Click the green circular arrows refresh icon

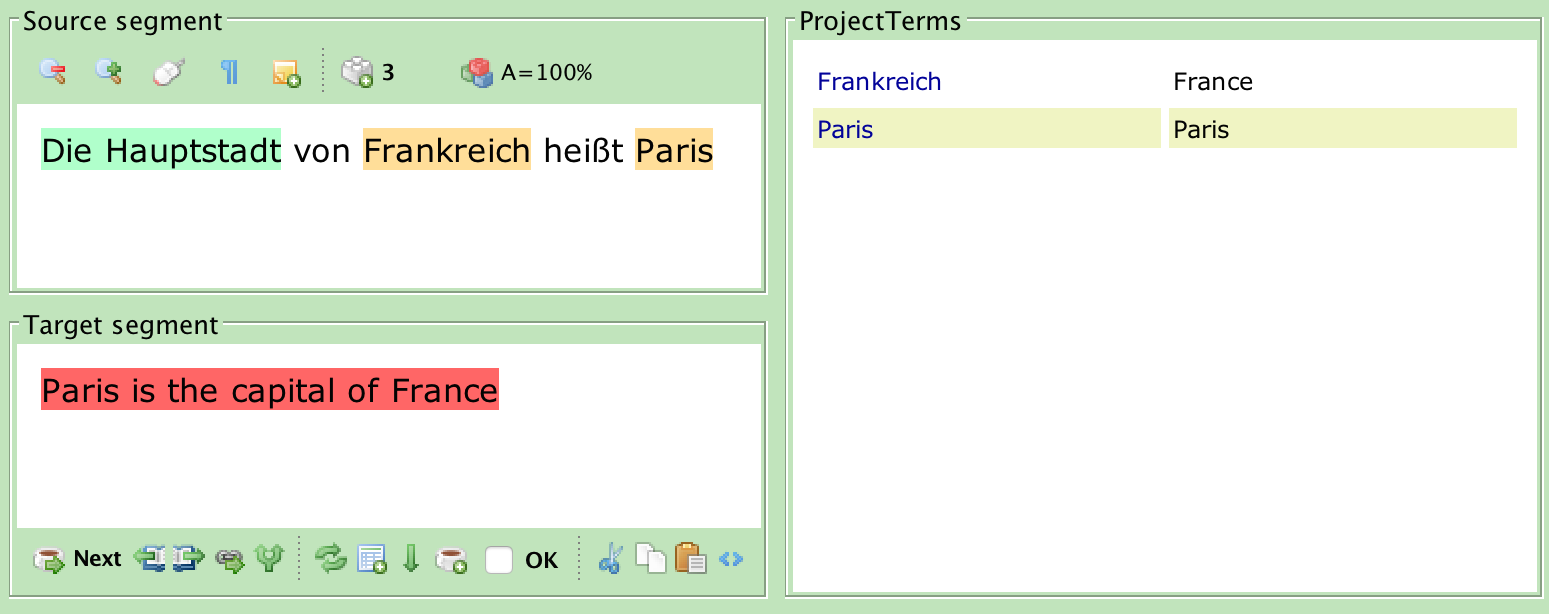330,559
